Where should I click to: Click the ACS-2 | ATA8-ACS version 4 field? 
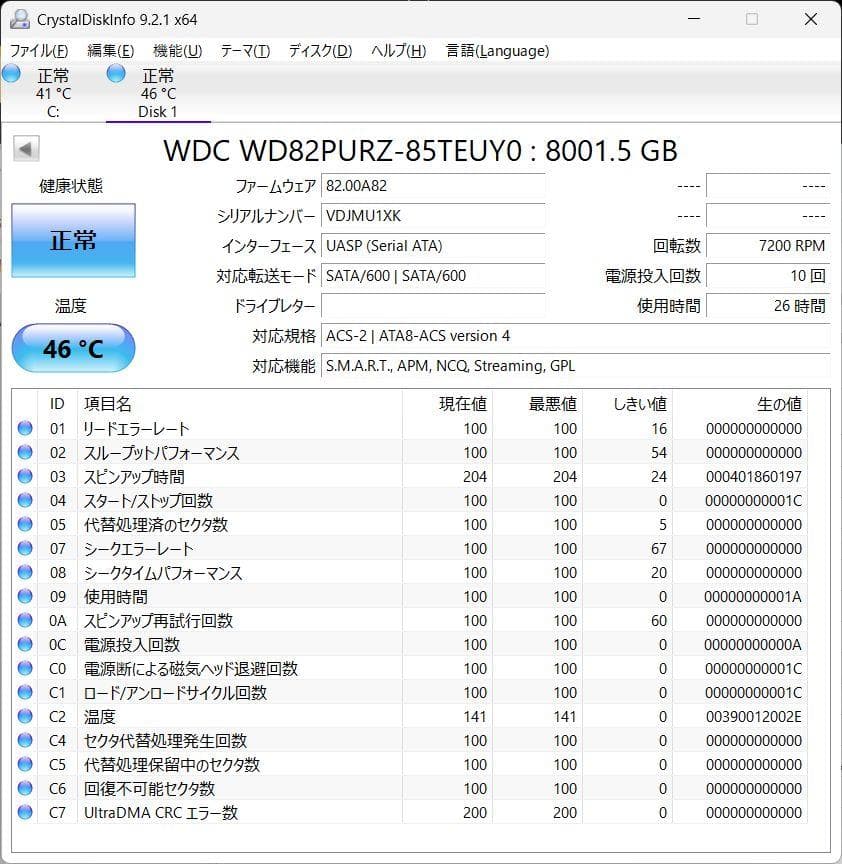tap(575, 336)
